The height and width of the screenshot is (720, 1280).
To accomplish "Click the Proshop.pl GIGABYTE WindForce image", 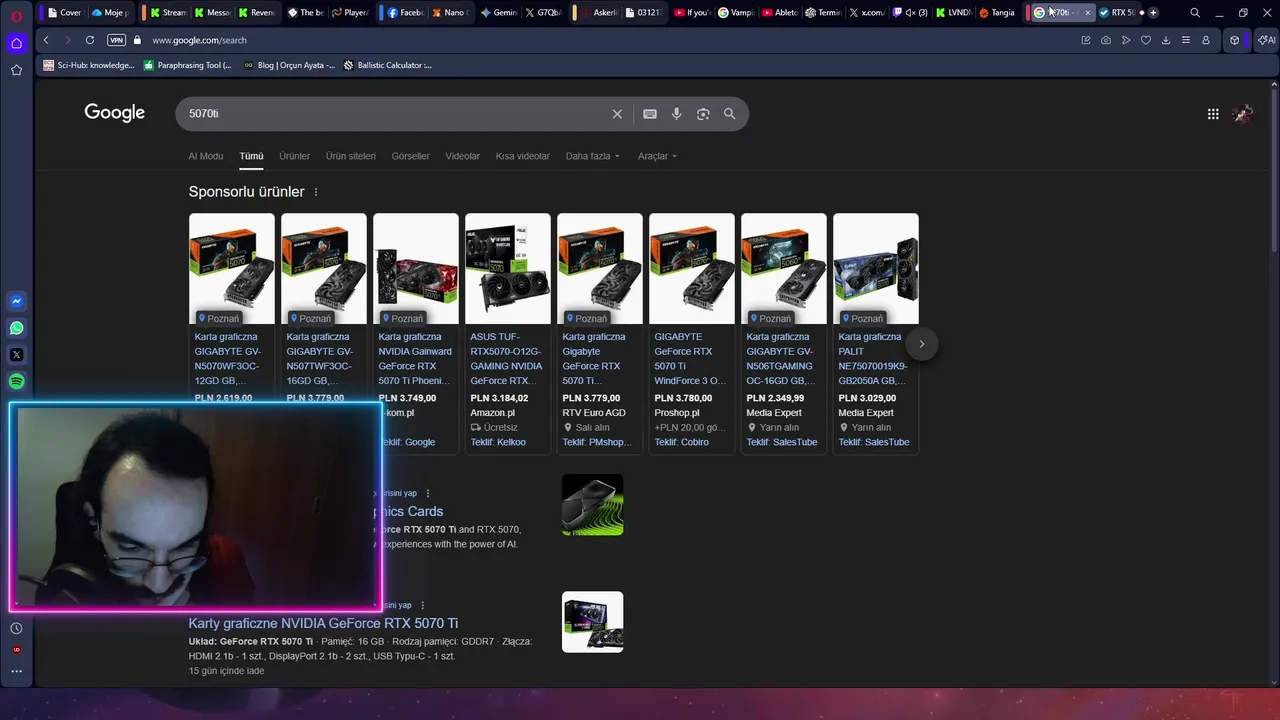I will coord(692,269).
